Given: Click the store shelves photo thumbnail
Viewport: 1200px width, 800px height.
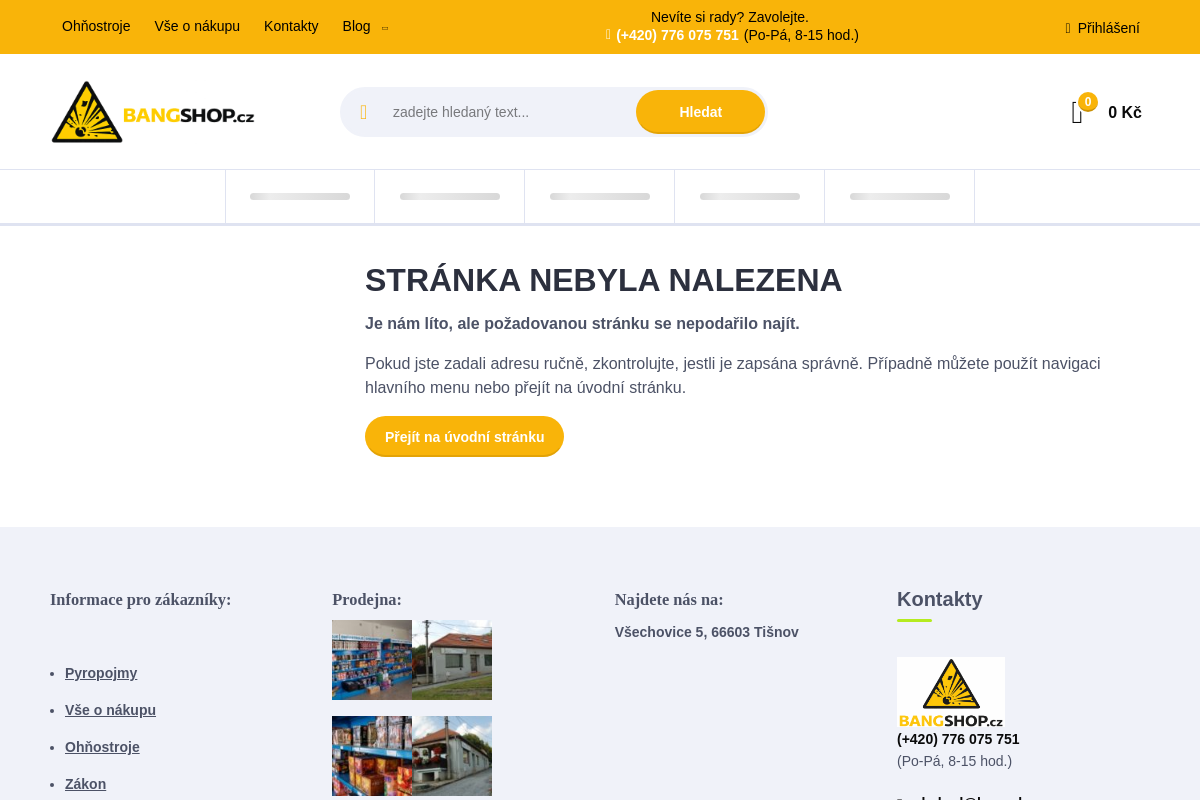Looking at the screenshot, I should 371,659.
